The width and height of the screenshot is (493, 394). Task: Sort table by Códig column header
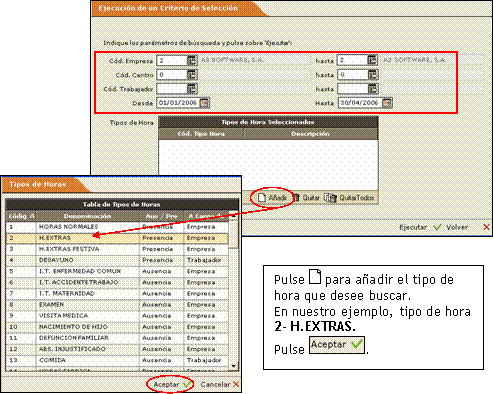(21, 216)
